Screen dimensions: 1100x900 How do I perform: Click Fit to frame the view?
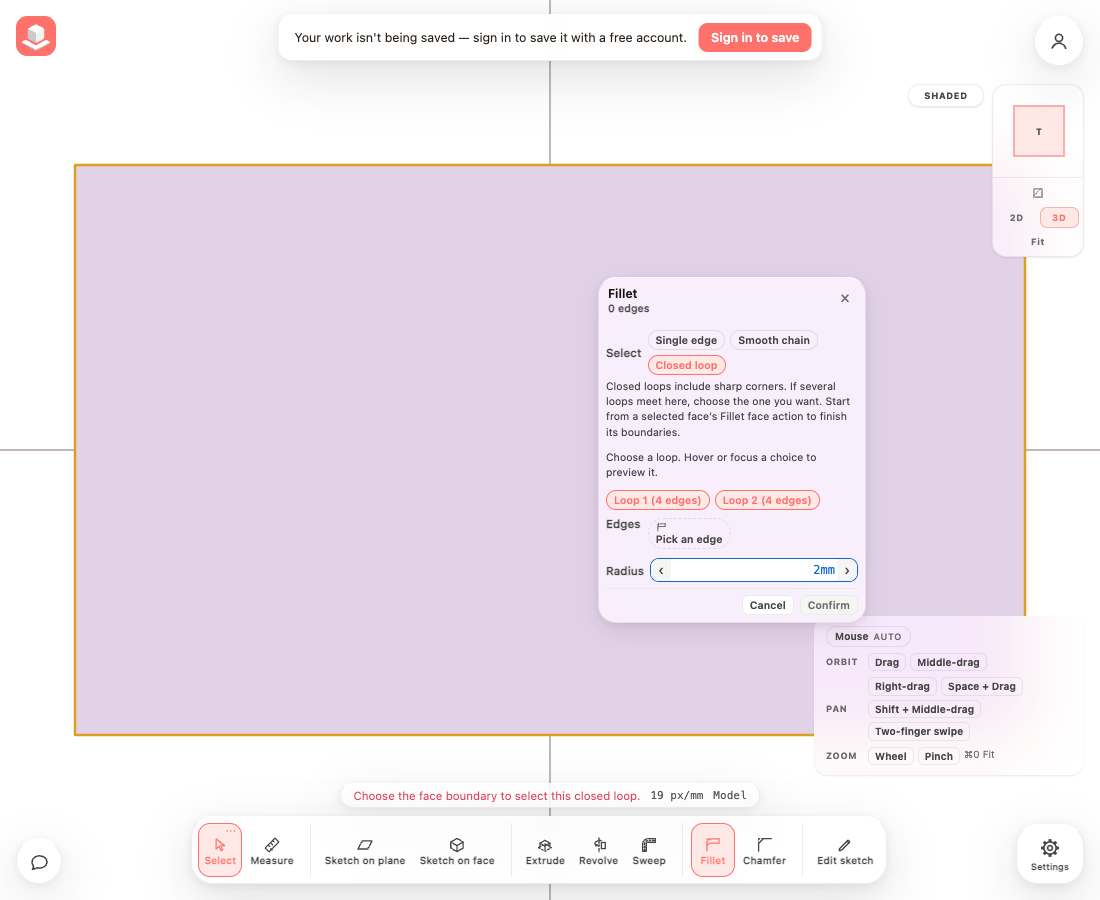pyautogui.click(x=1038, y=242)
